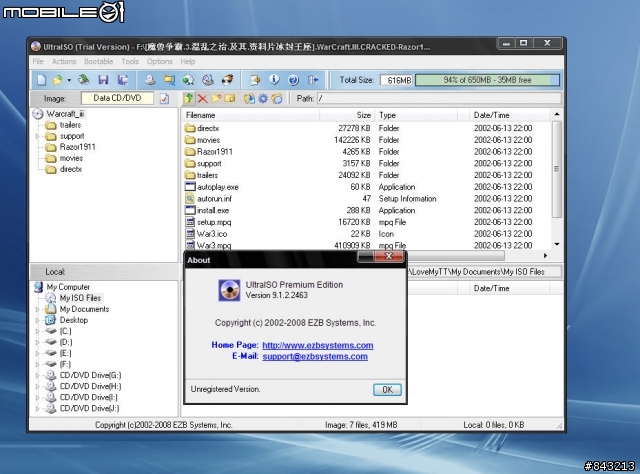The image size is (640, 474).
Task: Open the Help menu
Action: click(x=188, y=62)
